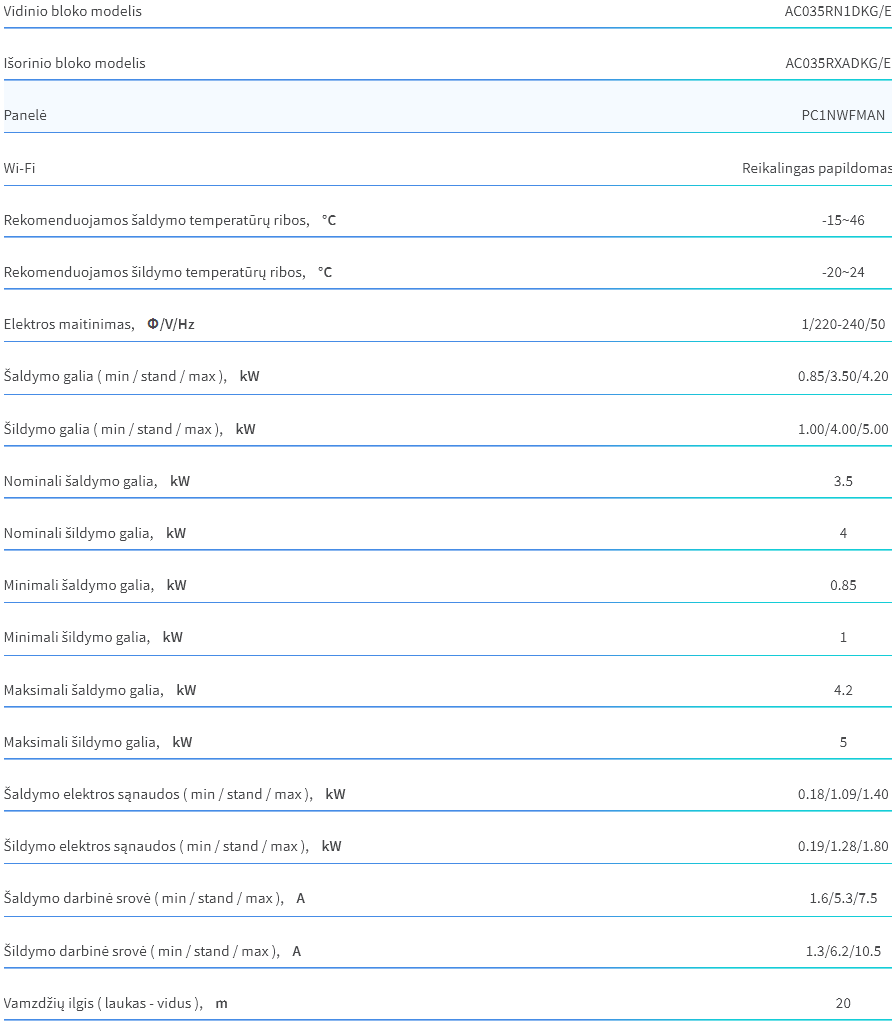Click the Minimali šaldymo galia value 0.85
The width and height of the screenshot is (892, 1031).
(843, 585)
